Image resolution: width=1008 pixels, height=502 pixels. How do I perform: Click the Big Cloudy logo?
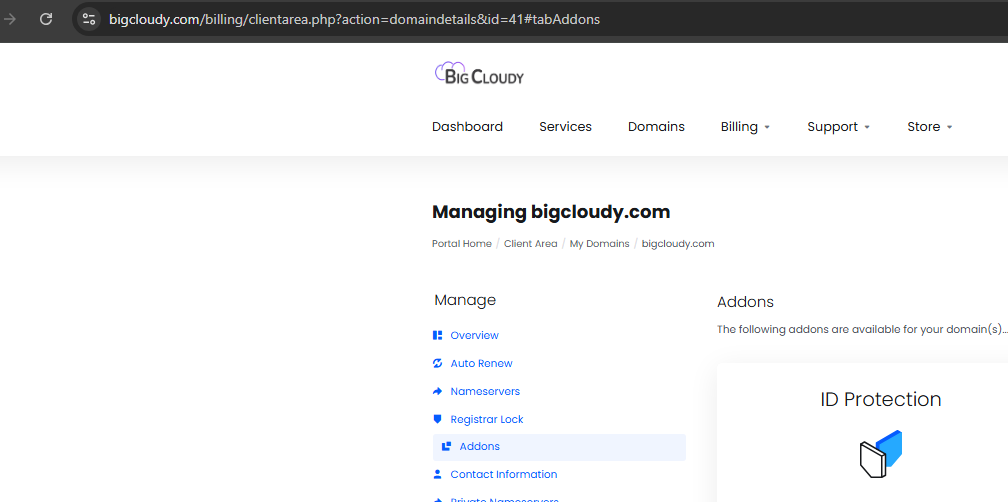479,73
